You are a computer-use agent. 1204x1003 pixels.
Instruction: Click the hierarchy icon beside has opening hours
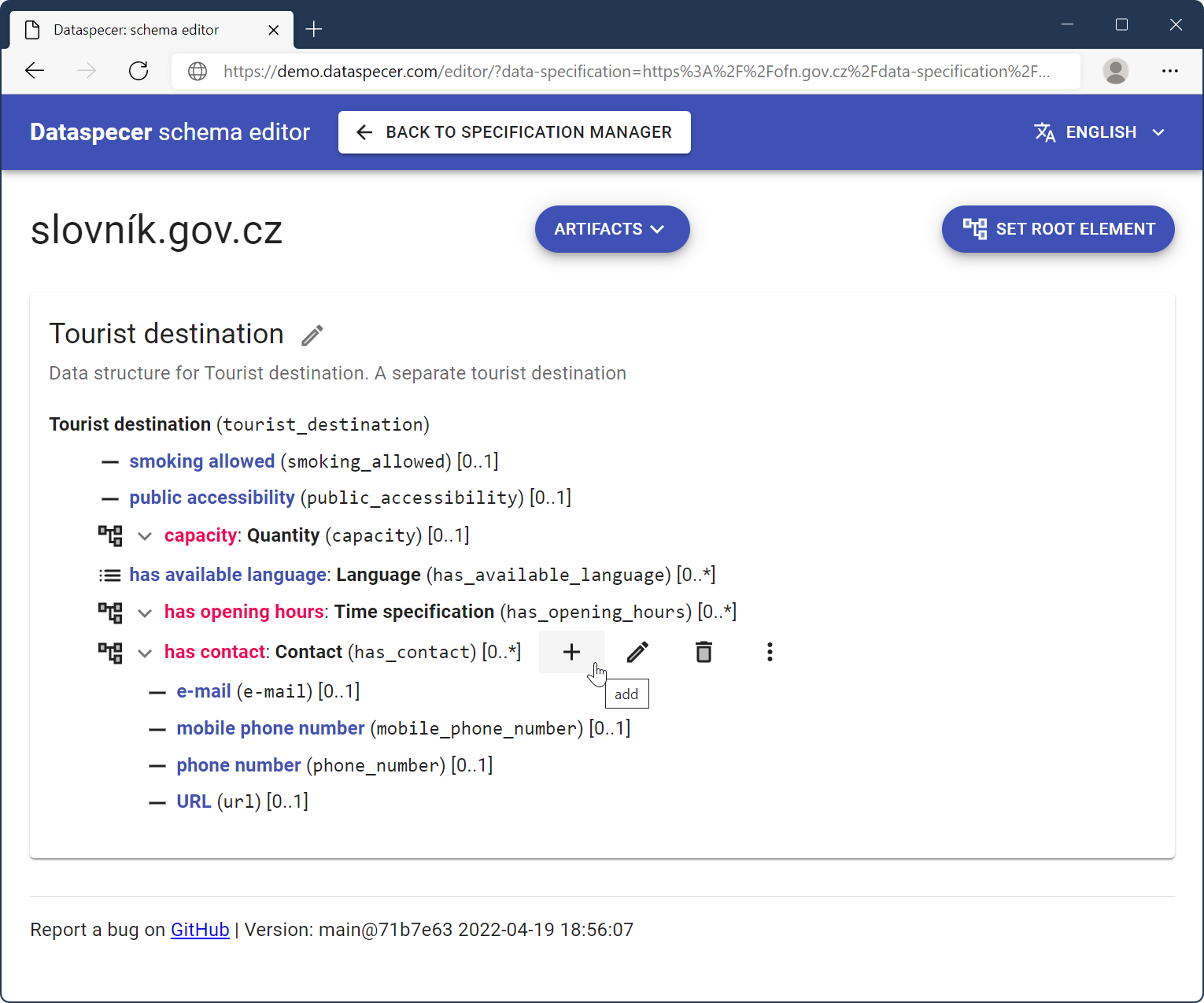click(x=110, y=612)
